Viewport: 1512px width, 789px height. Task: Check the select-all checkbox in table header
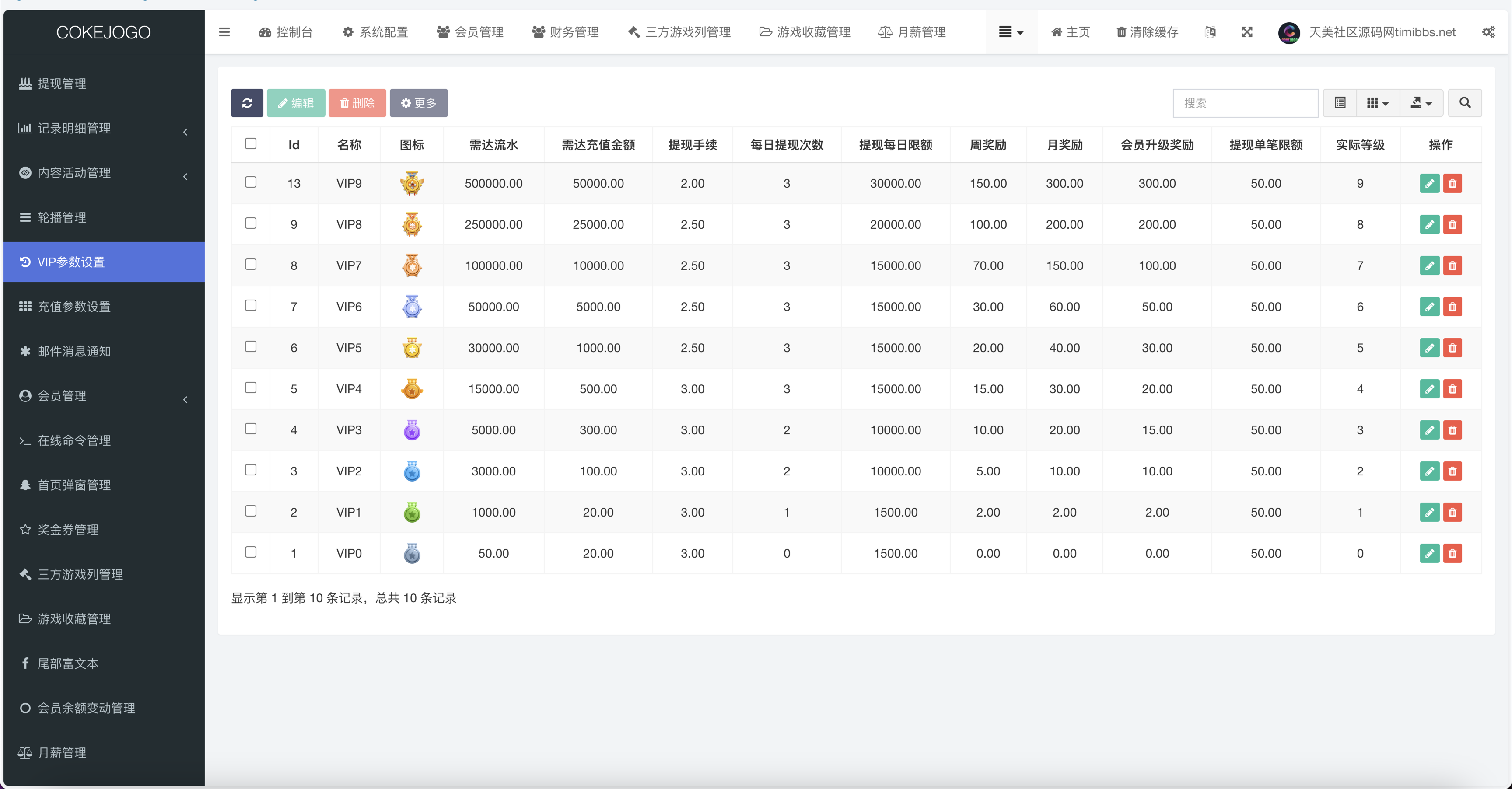tap(251, 144)
